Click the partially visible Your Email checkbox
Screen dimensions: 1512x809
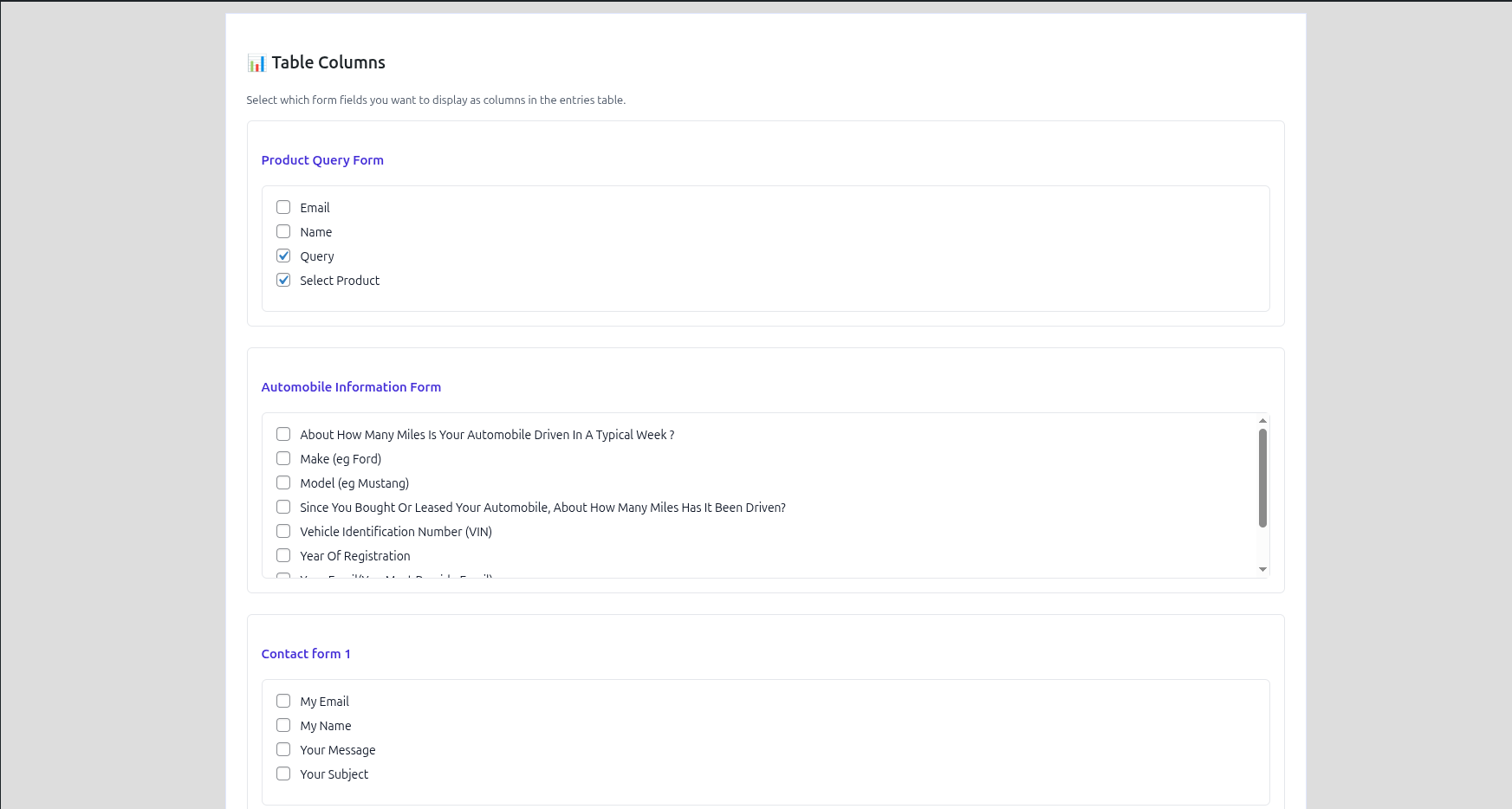(x=283, y=576)
